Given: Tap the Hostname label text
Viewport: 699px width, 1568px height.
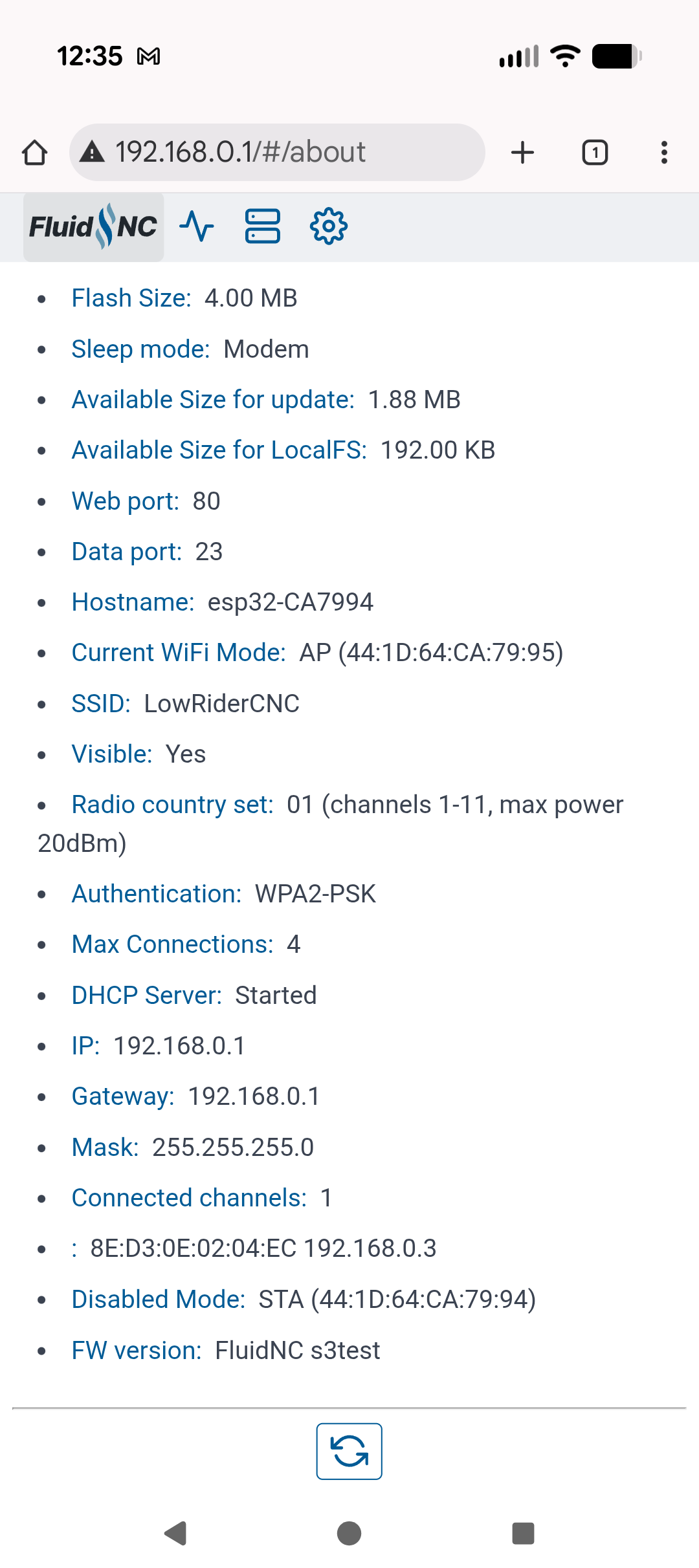Looking at the screenshot, I should pos(133,602).
